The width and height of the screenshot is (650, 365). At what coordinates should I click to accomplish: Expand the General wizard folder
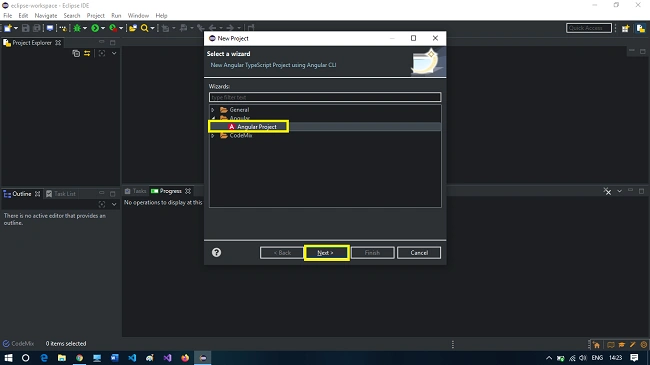213,110
